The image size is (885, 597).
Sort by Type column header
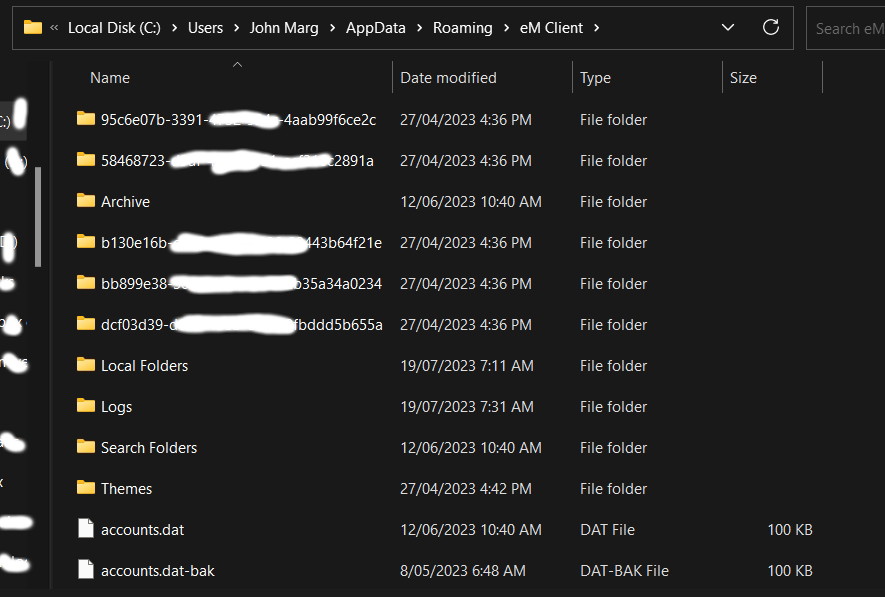(595, 78)
